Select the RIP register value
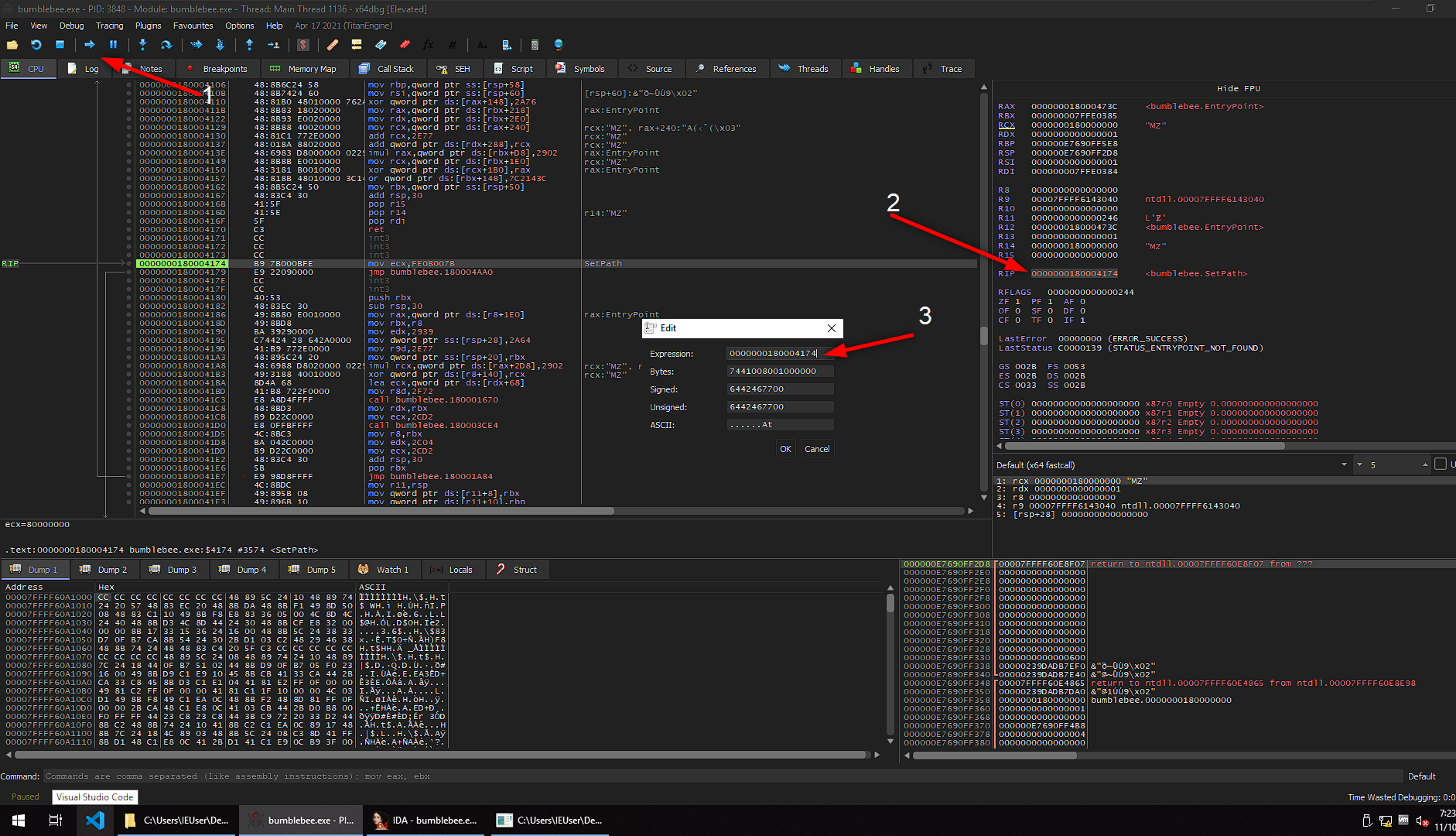1456x836 pixels. click(1074, 274)
